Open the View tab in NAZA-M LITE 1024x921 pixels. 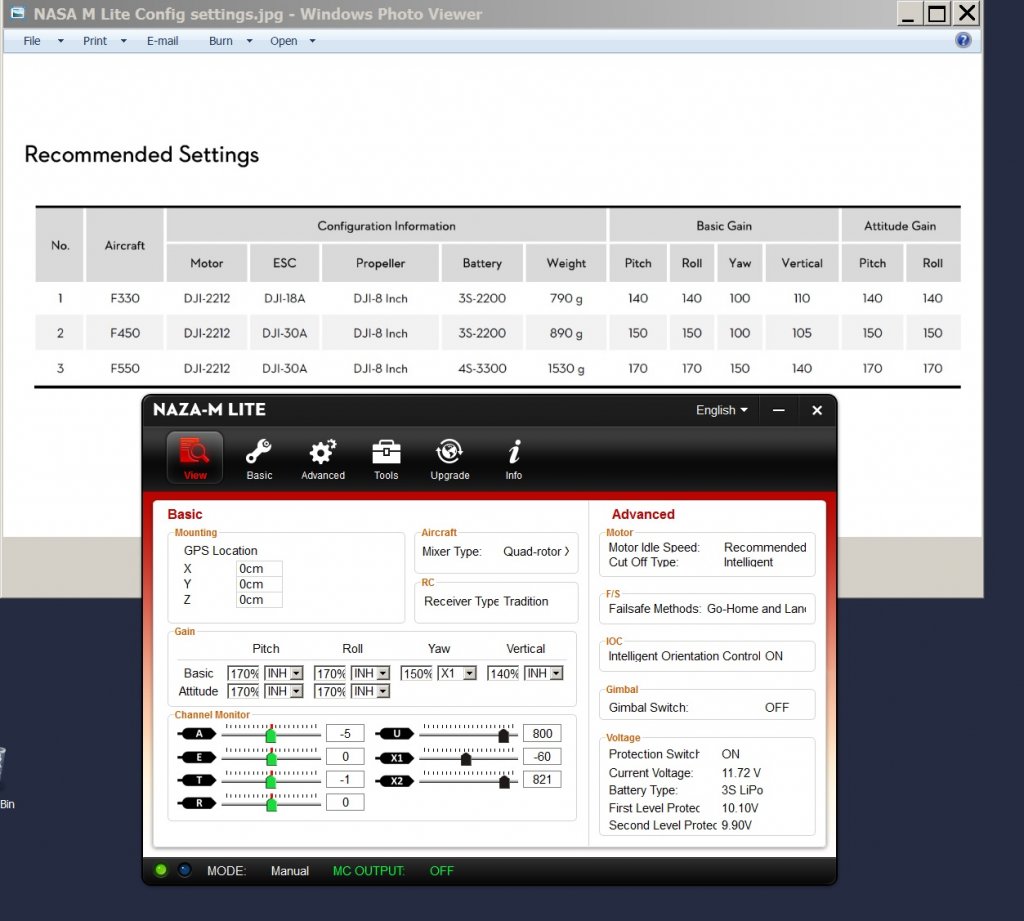(x=195, y=458)
